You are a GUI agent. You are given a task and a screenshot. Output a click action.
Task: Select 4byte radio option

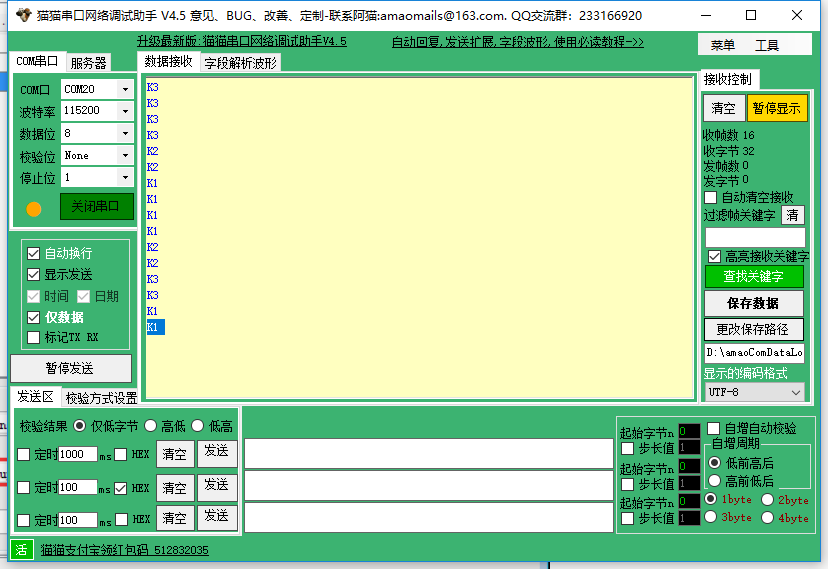click(x=767, y=518)
